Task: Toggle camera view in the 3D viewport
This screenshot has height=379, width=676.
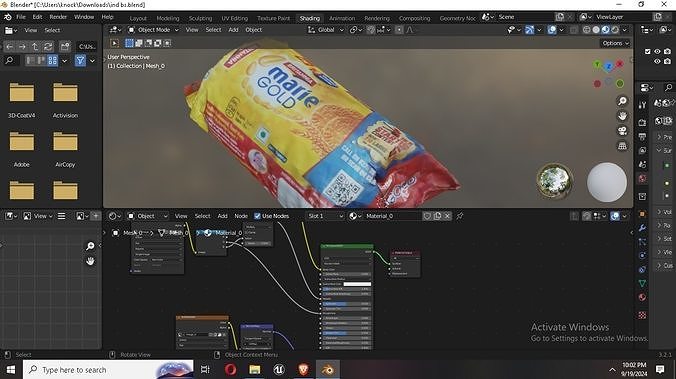Action: (622, 131)
